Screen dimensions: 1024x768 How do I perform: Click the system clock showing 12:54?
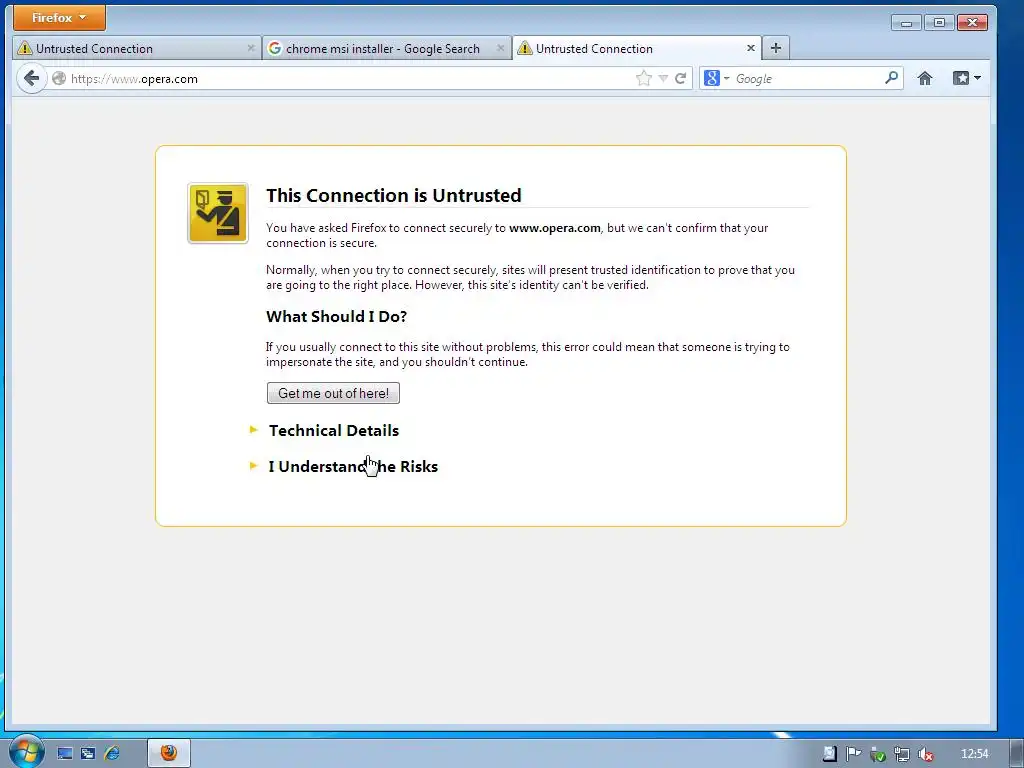click(974, 754)
